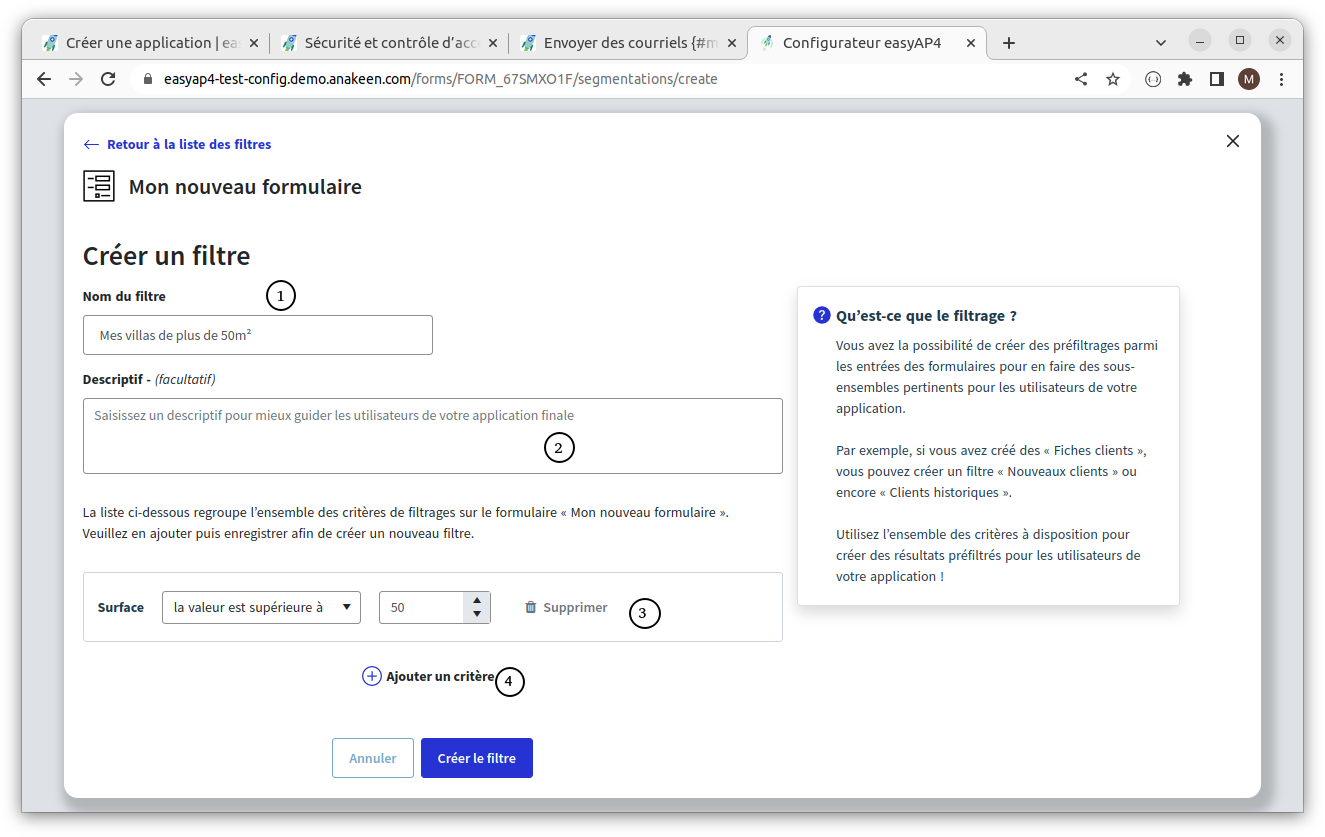The height and width of the screenshot is (837, 1325).
Task: Click the plus icon beside Ajouter un critère
Action: (371, 676)
